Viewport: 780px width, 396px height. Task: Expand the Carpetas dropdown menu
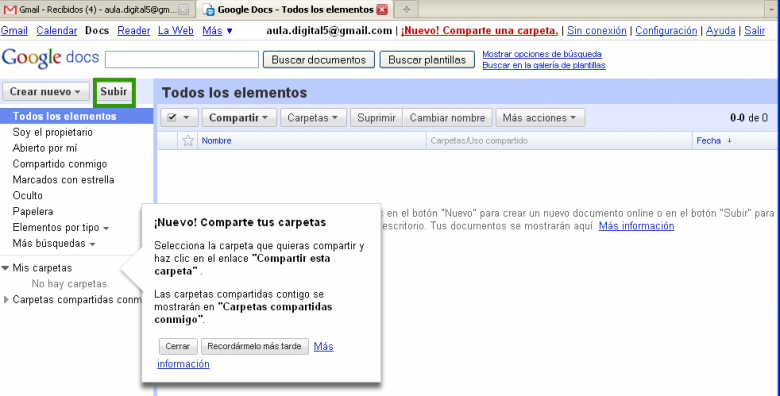313,118
